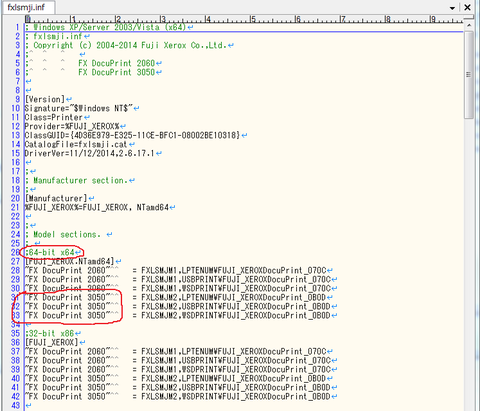Place cursor in the [Version] section header

(45, 99)
